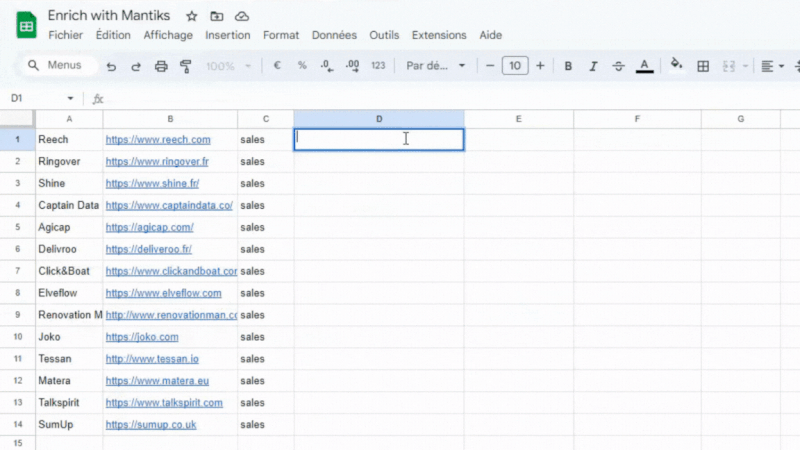Select the cell containing Talkspirit

[69, 403]
